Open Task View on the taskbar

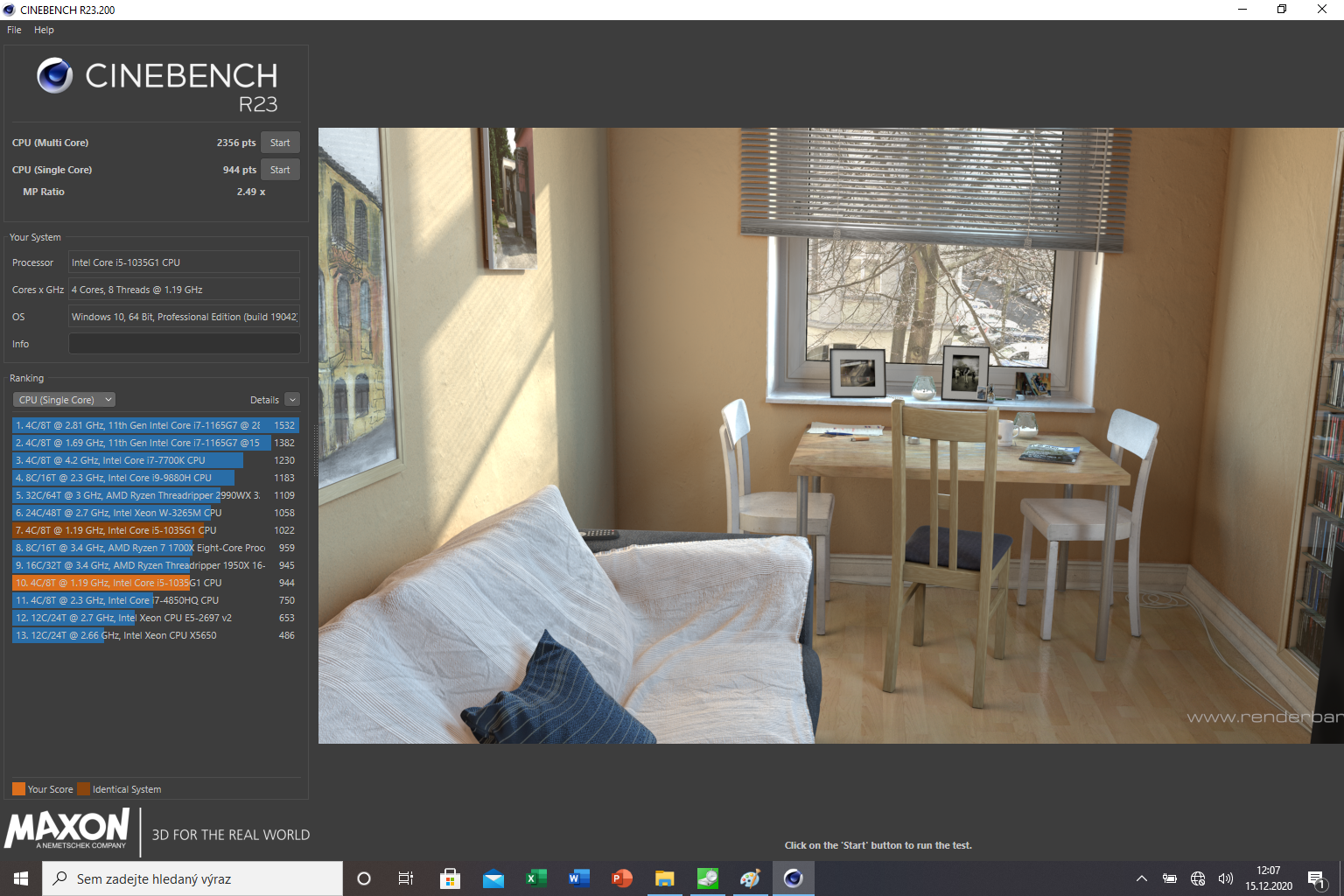click(406, 878)
